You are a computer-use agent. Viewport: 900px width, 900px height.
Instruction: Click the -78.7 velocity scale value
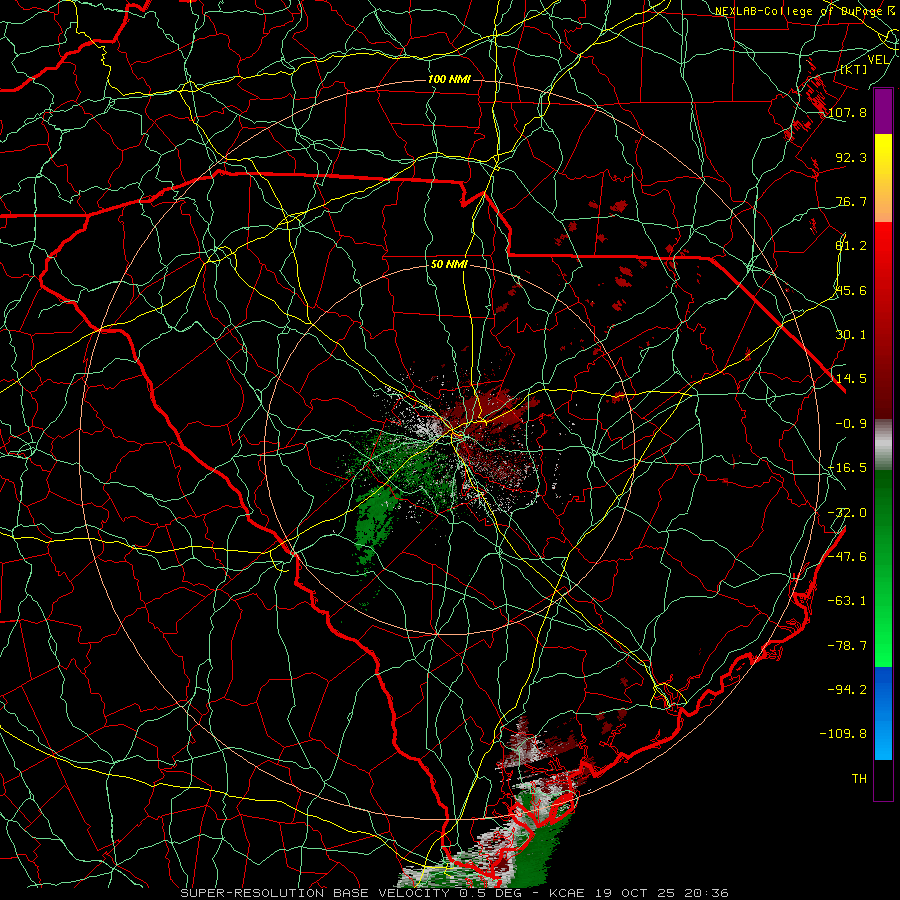[848, 646]
